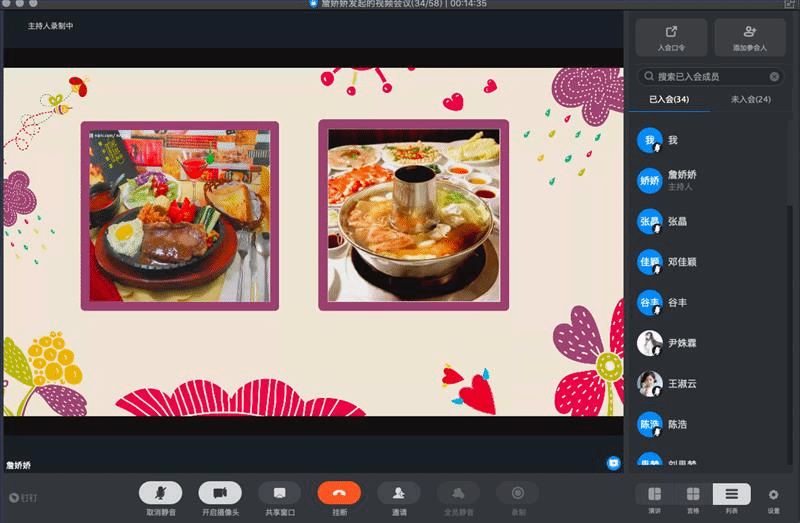
Task: Select host 詹娇娇 in participant list
Action: pos(682,180)
